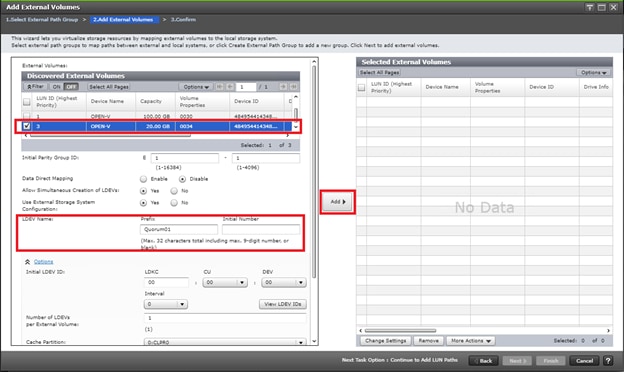Check the row 1 OPEN-V checkbox
This screenshot has height=372, width=624.
tap(27, 116)
